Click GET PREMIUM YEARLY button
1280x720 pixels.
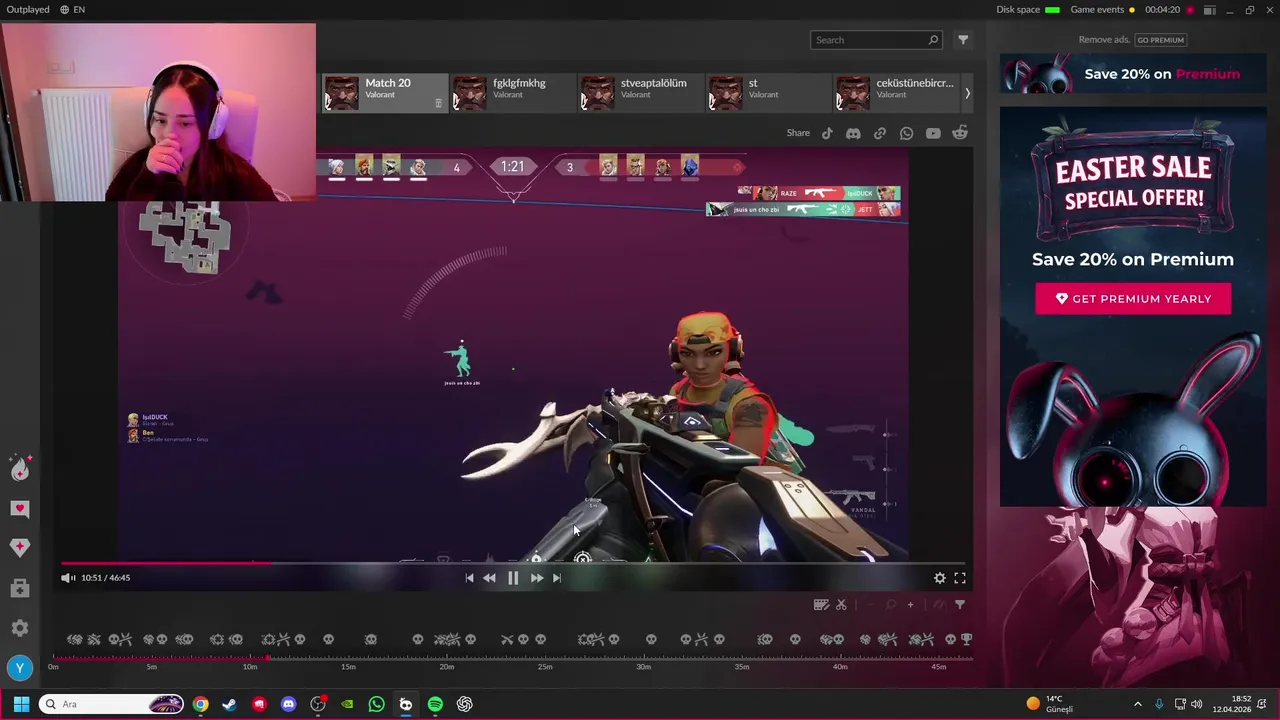(x=1133, y=299)
